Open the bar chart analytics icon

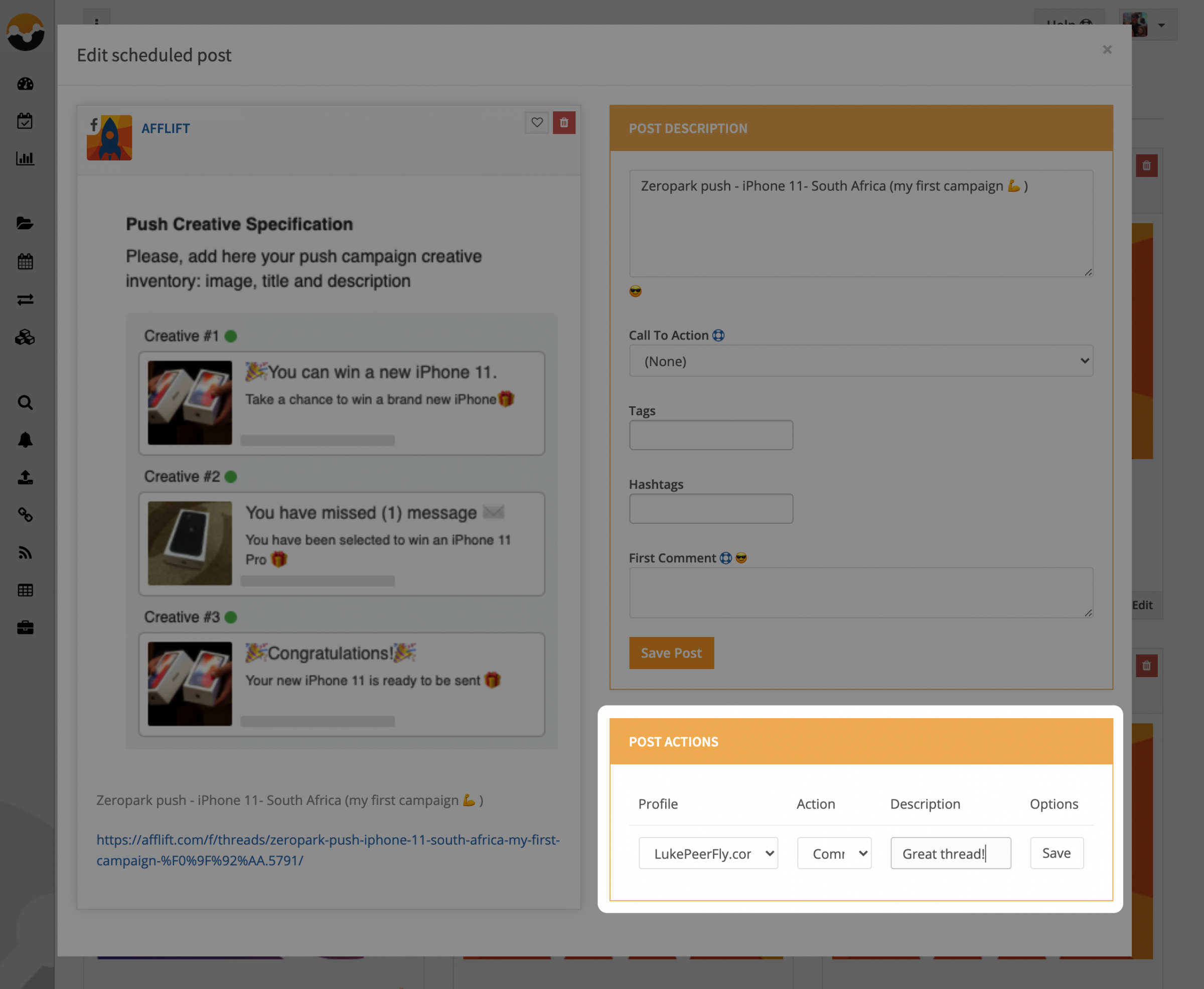25,158
